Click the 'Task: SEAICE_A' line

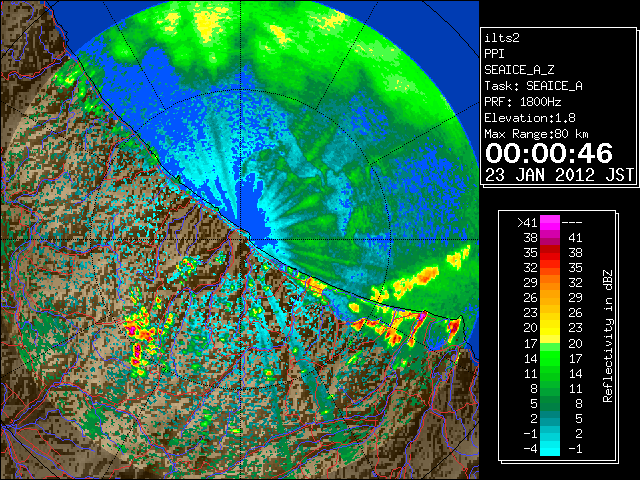[x=533, y=86]
